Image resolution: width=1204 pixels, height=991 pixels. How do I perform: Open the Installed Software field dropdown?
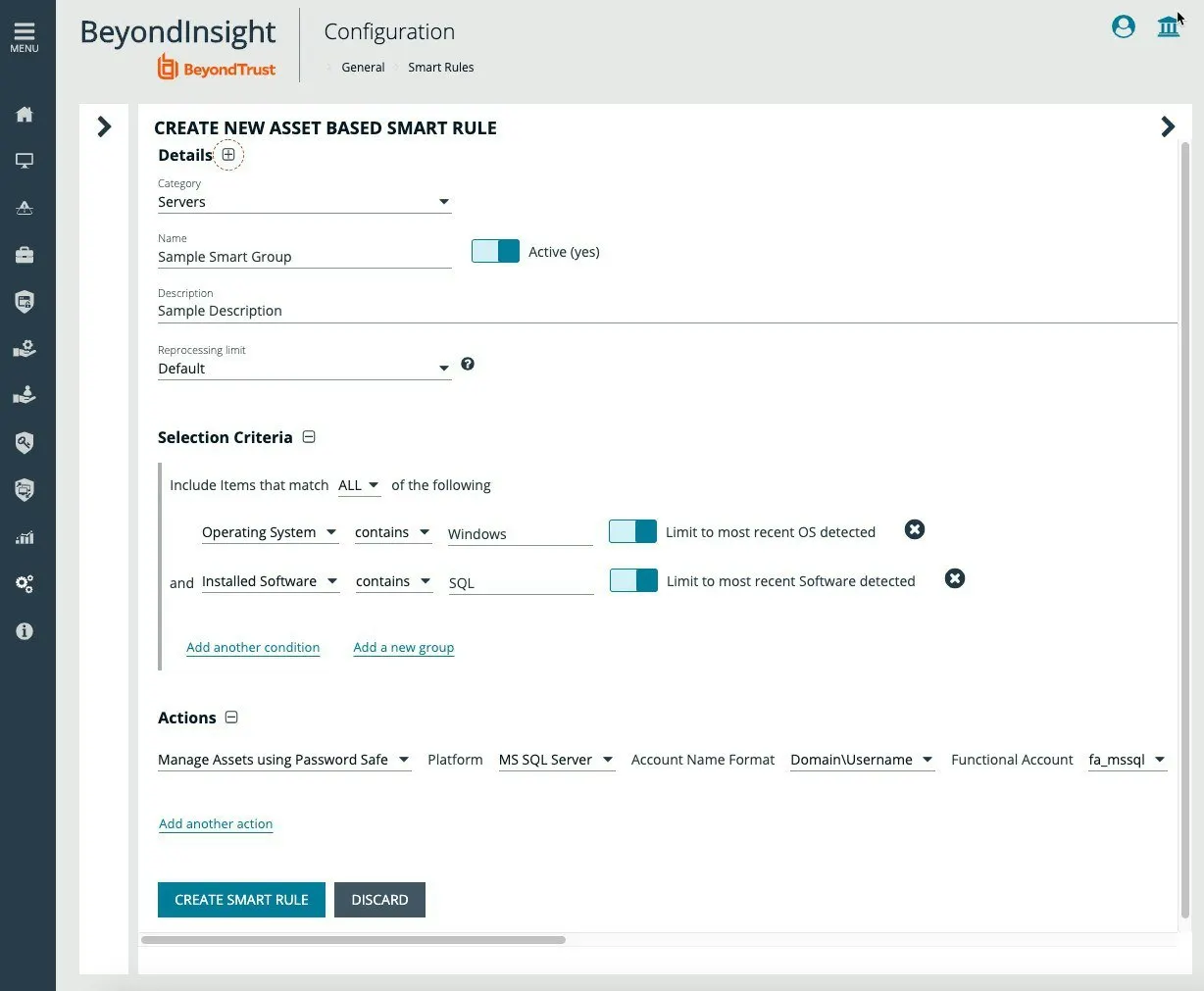pos(271,581)
